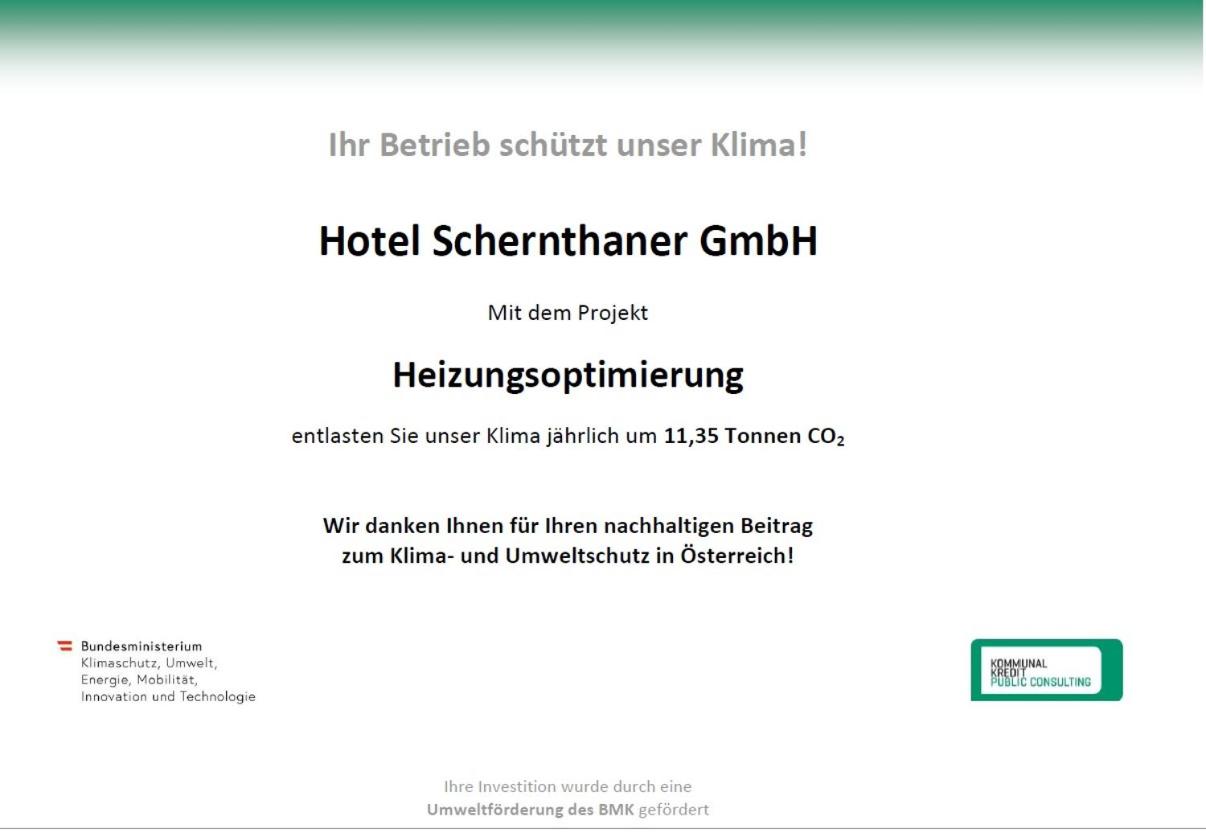Click the line 'zum Klima- und Umweltschutz in Österreich!'

[568, 556]
